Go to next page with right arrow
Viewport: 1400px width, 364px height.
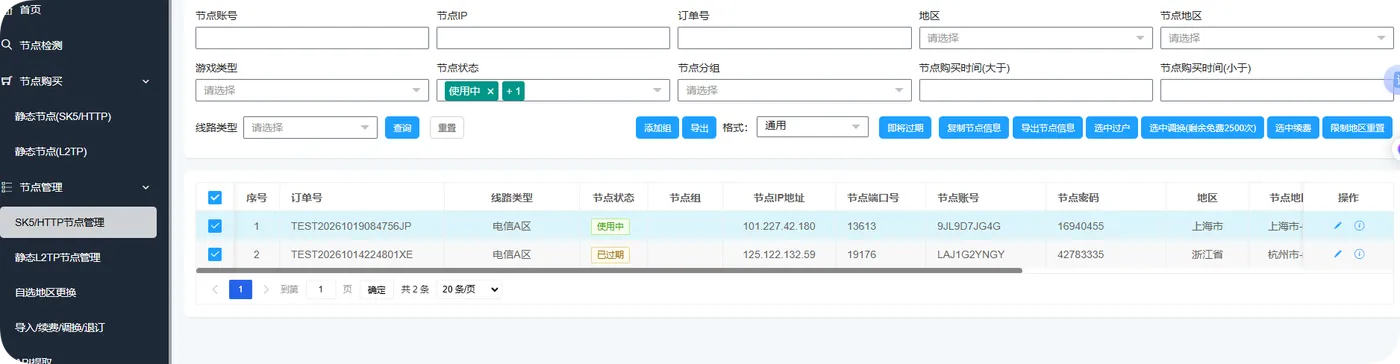(266, 289)
